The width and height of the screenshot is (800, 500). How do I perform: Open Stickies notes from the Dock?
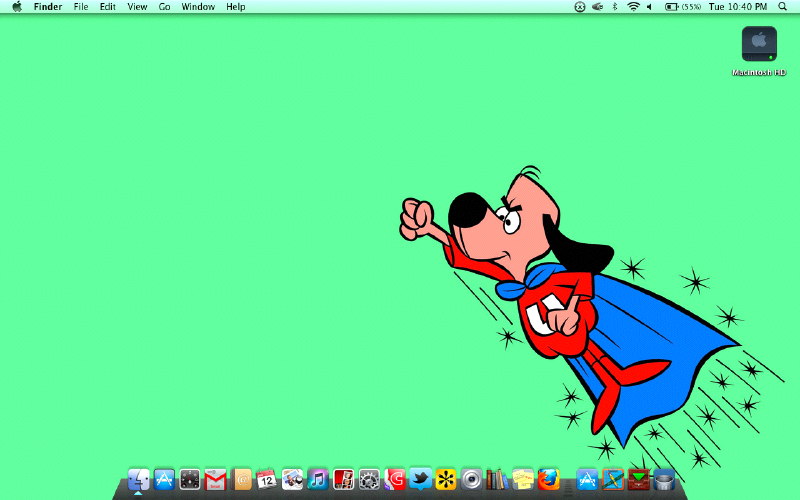tap(522, 480)
